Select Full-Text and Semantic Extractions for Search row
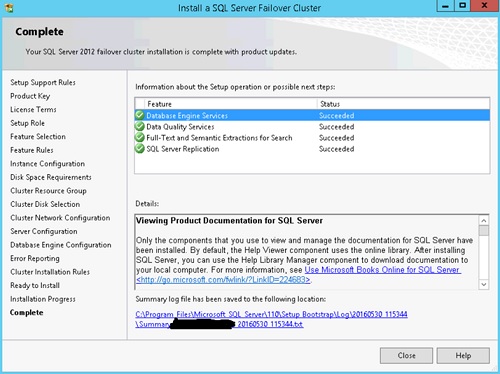This screenshot has height=374, width=500. (x=312, y=138)
